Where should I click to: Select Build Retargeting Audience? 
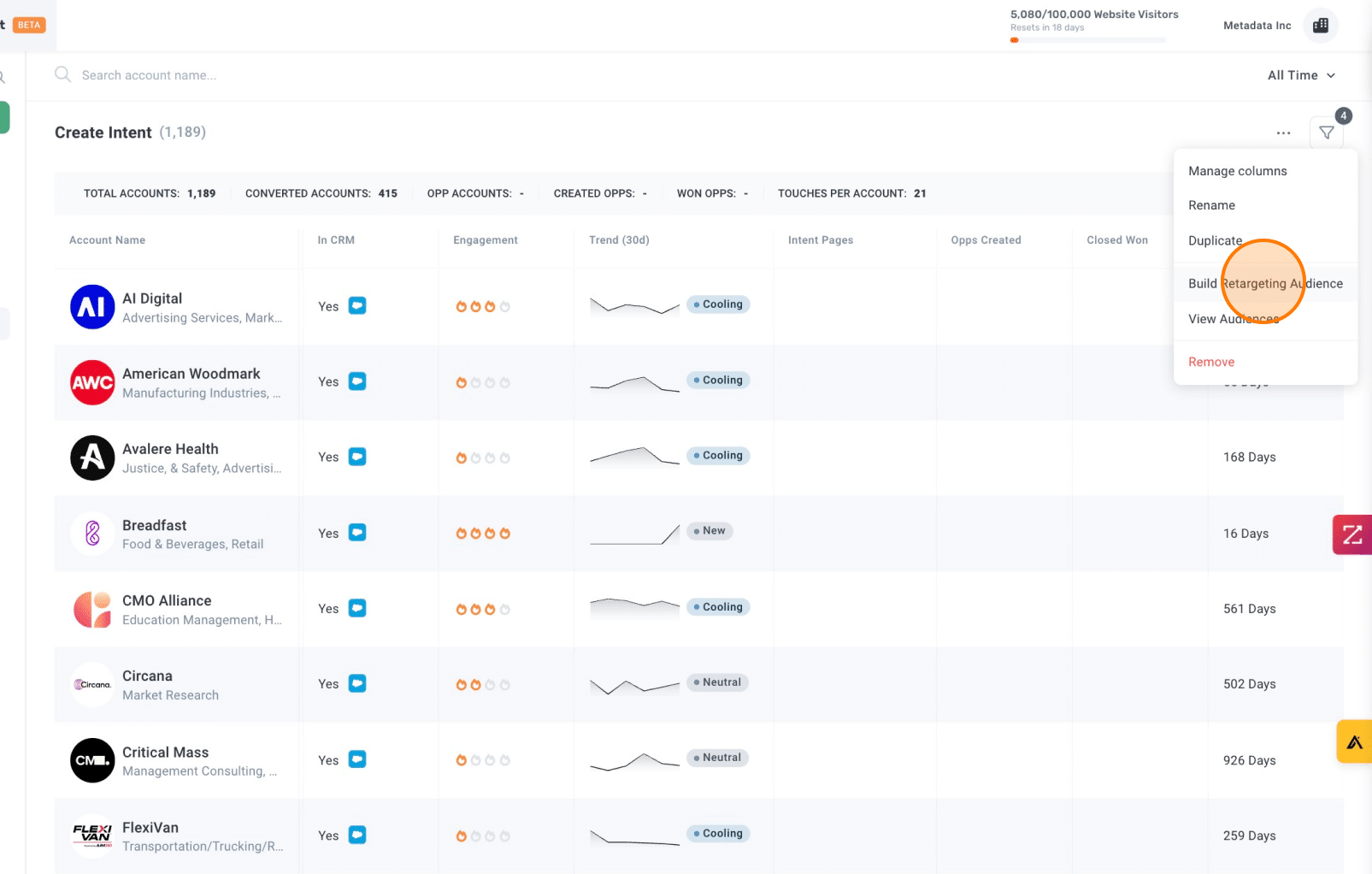(x=1265, y=284)
